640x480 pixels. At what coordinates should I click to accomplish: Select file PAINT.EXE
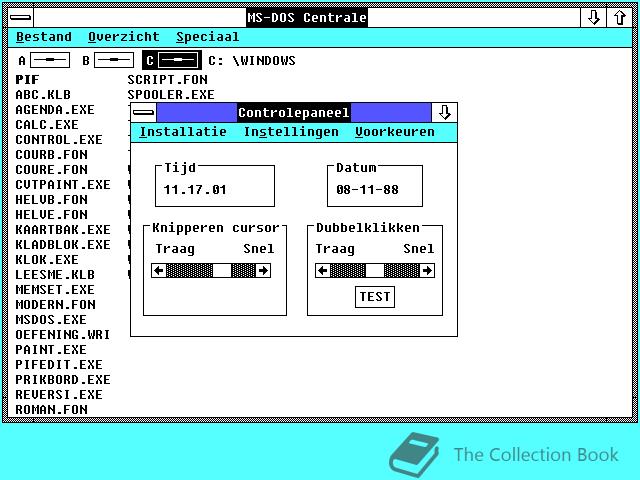pos(51,350)
